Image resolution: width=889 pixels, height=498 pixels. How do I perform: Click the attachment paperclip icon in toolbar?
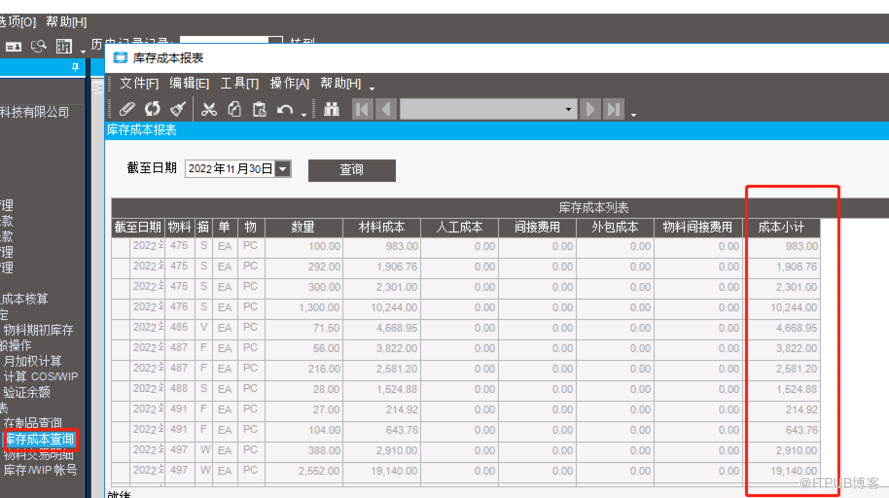(127, 109)
